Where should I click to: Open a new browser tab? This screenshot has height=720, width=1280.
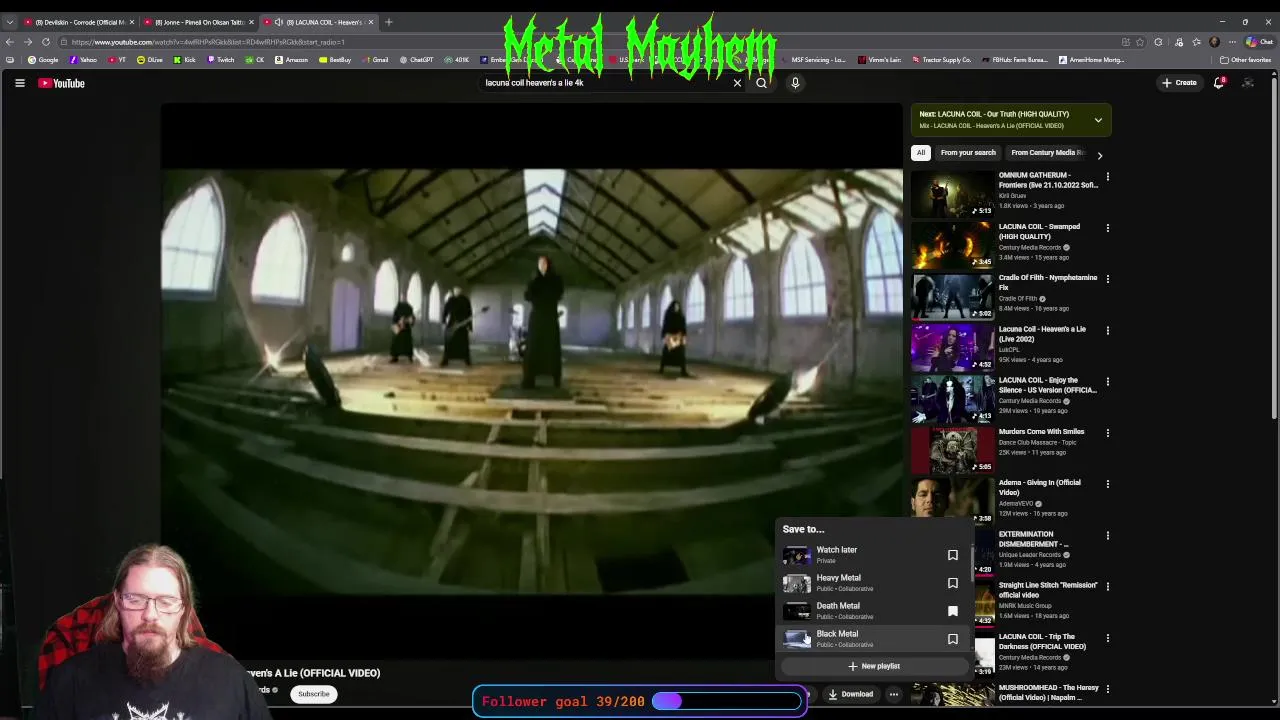[388, 22]
